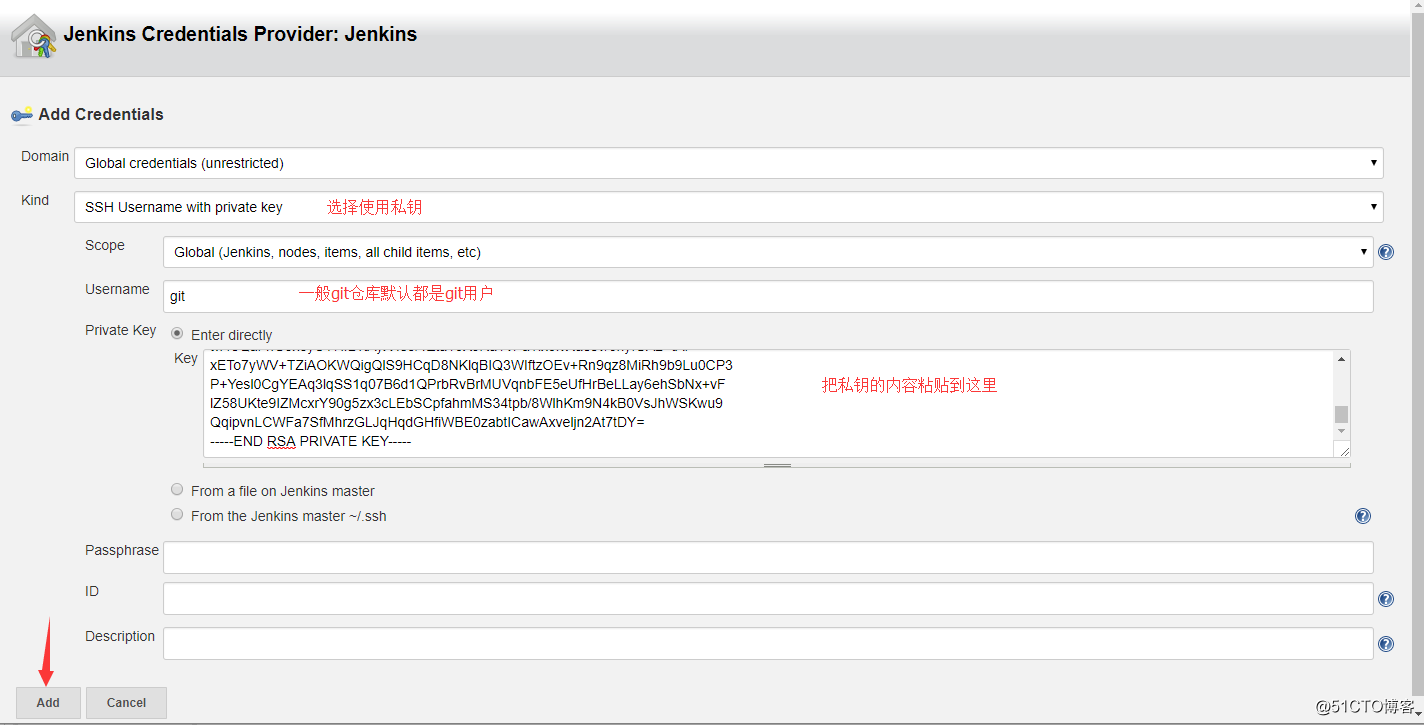Screen dimensions: 1424x725
Task: Click the END RSA PRIVATE KEY line
Action: coord(311,441)
